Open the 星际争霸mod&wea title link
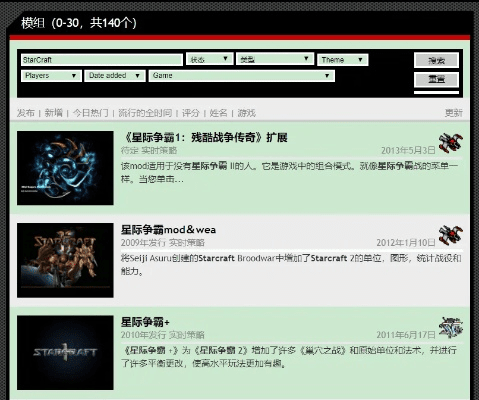The image size is (479, 400). pos(168,230)
